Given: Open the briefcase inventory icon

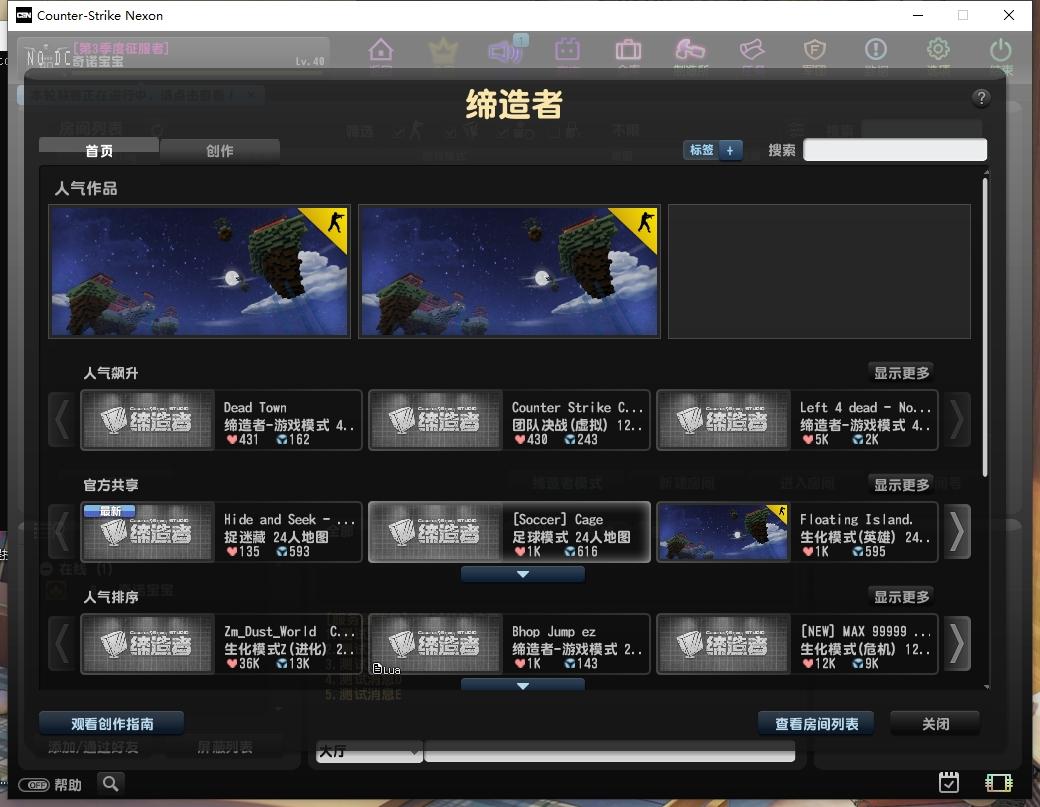Looking at the screenshot, I should click(628, 50).
